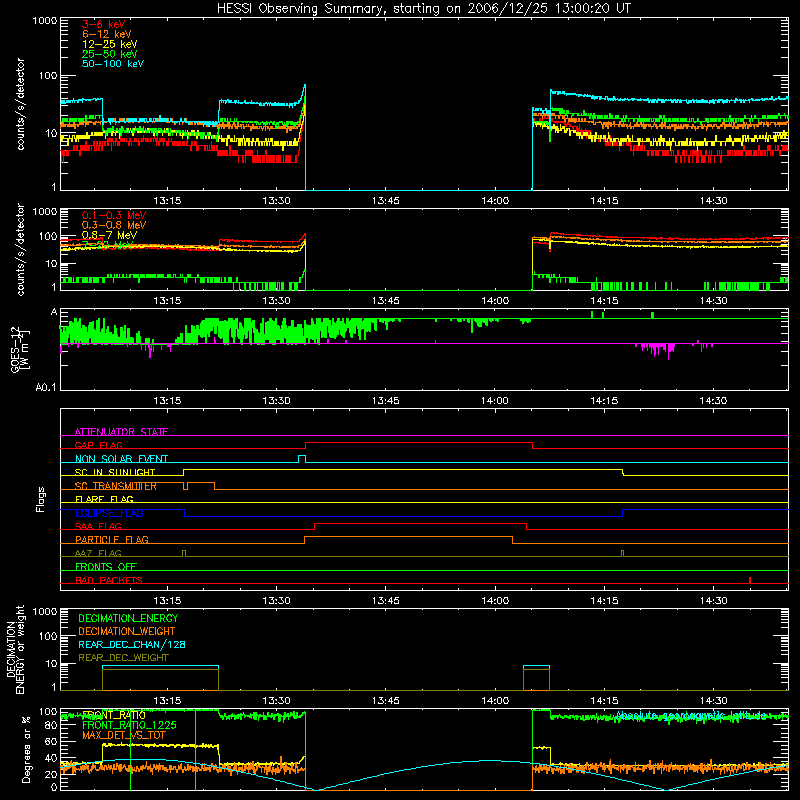The image size is (800, 800).
Task: Click the vertical Flags axis title
Action: tap(40, 499)
